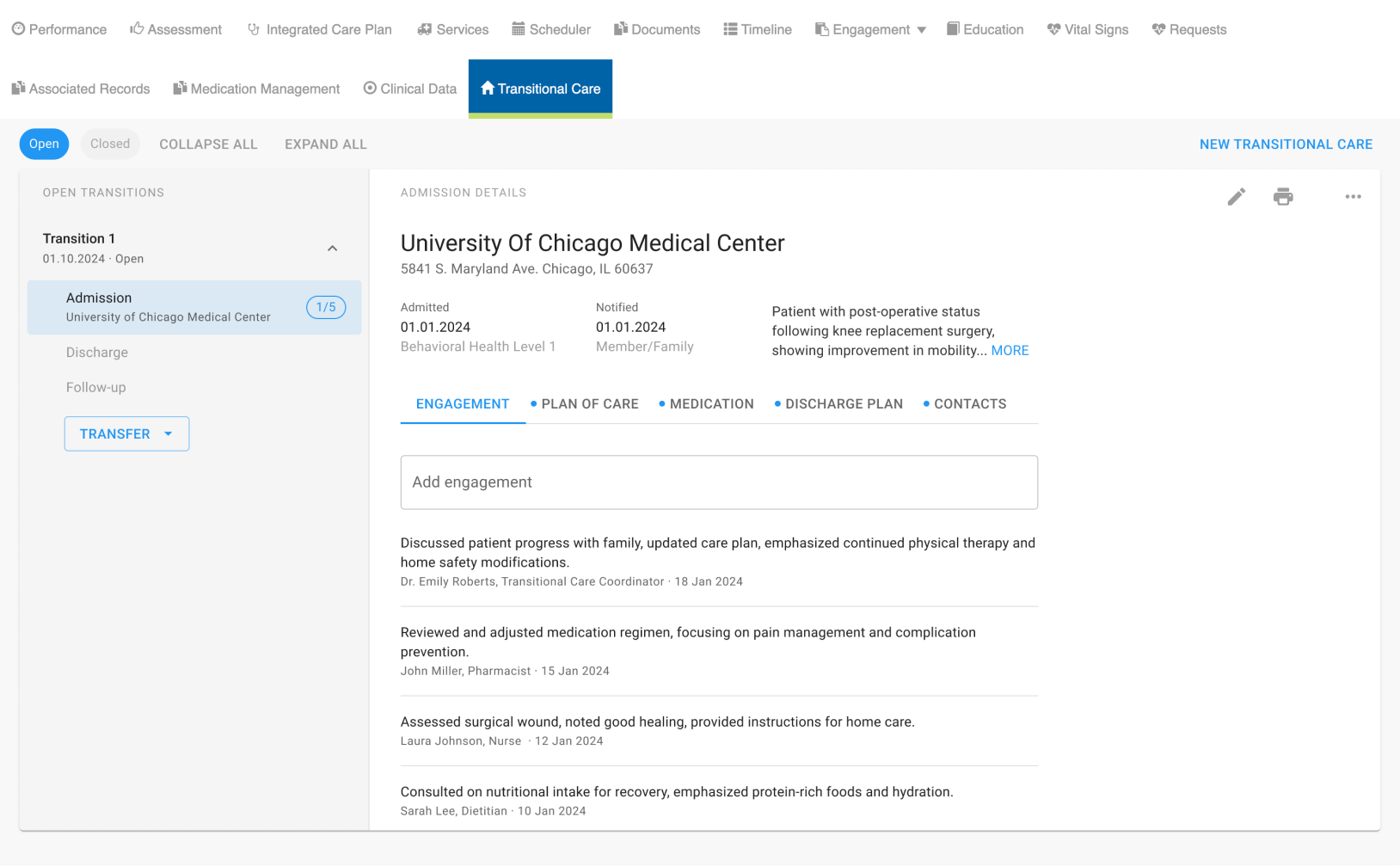Open the Scheduler tab label
Image resolution: width=1400 pixels, height=866 pixels.
tap(560, 29)
